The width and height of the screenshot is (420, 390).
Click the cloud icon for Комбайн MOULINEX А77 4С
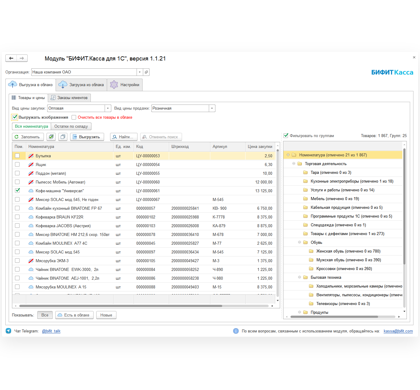click(x=31, y=243)
